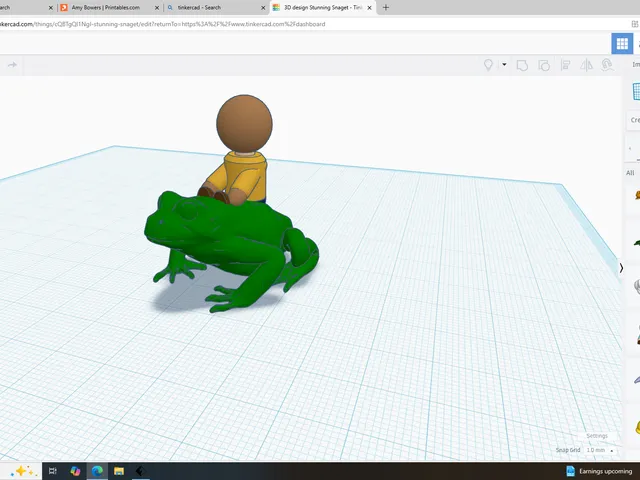Click the Redo arrow in the toolbar
This screenshot has width=640, height=480.
[12, 65]
